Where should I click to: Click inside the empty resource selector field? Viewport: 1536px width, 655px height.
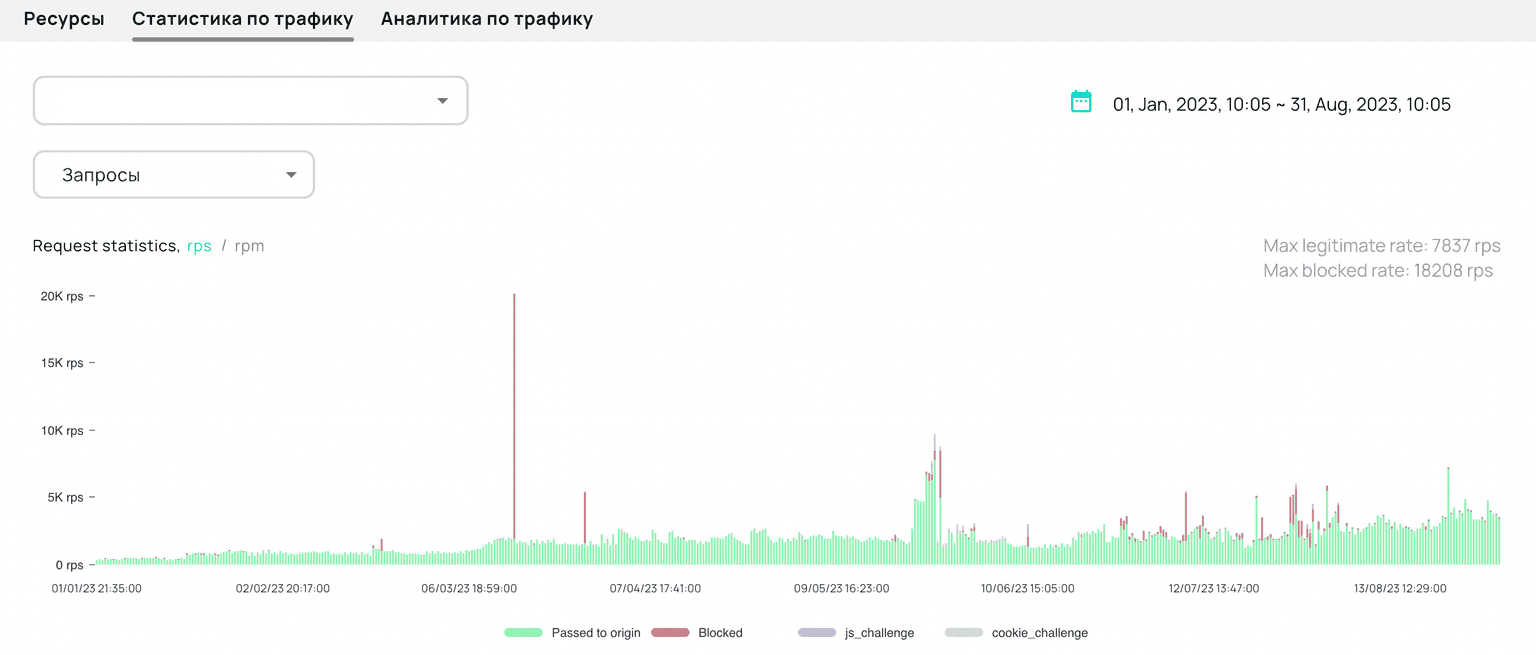click(x=230, y=101)
